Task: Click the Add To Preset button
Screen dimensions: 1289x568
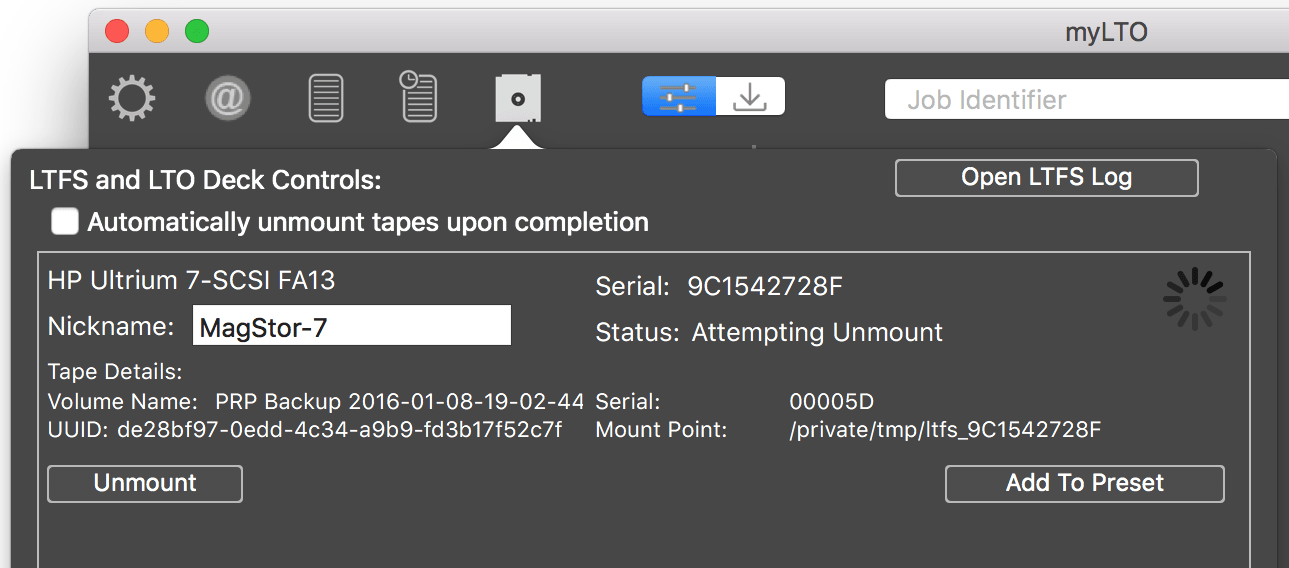Action: (1085, 483)
